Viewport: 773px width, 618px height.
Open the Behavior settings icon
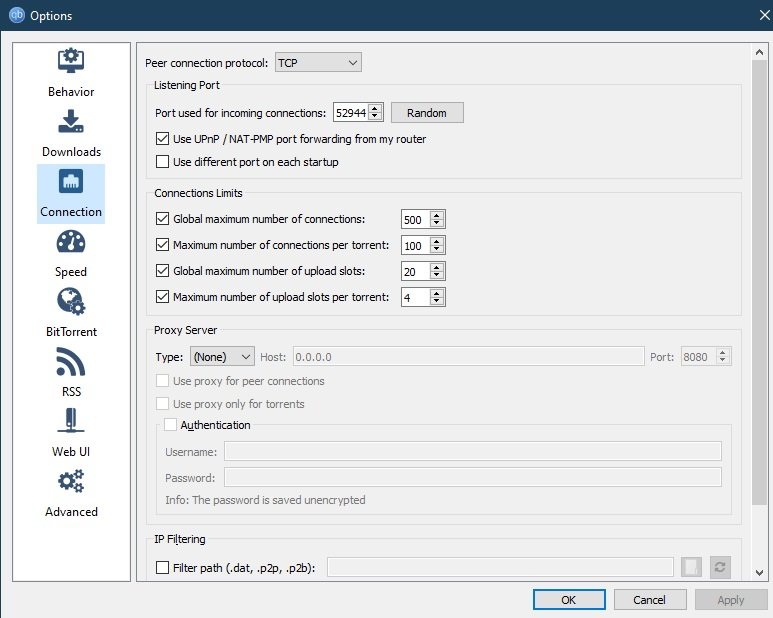71,60
